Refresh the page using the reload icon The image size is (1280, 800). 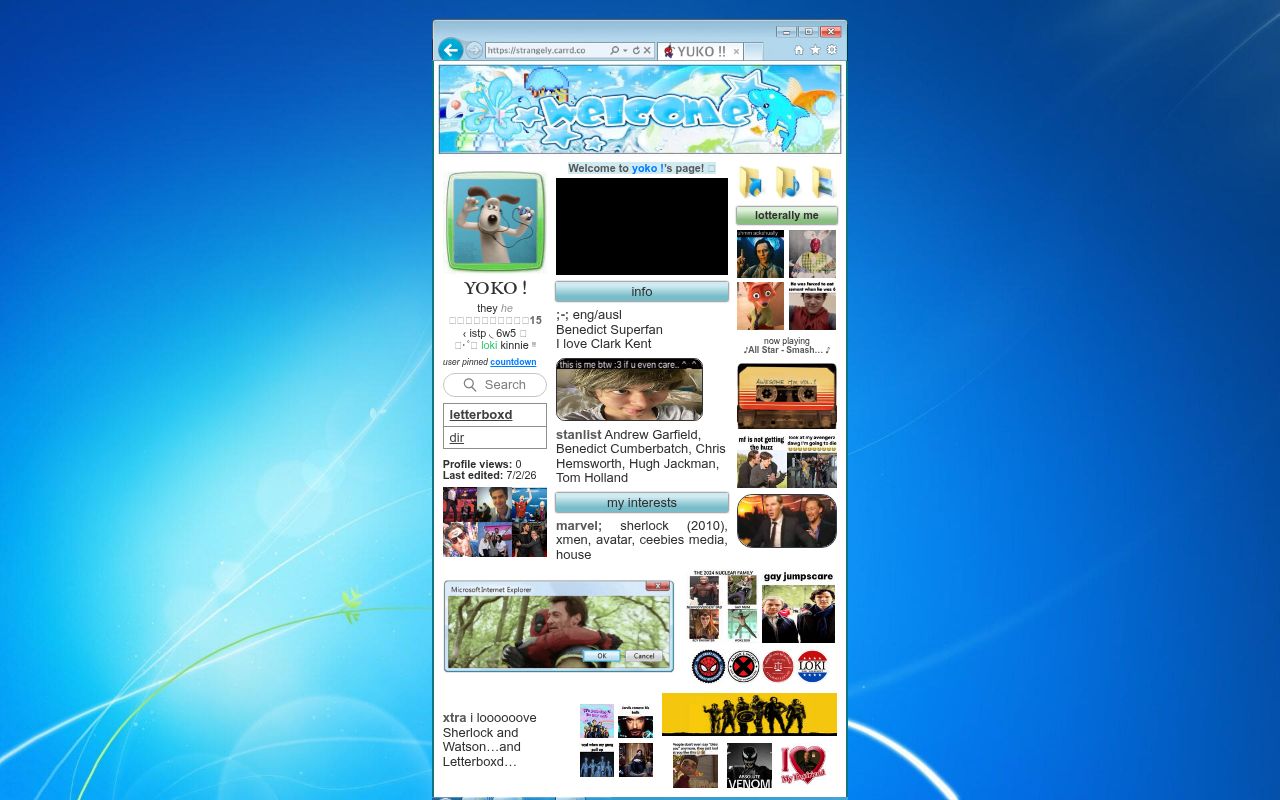(636, 50)
